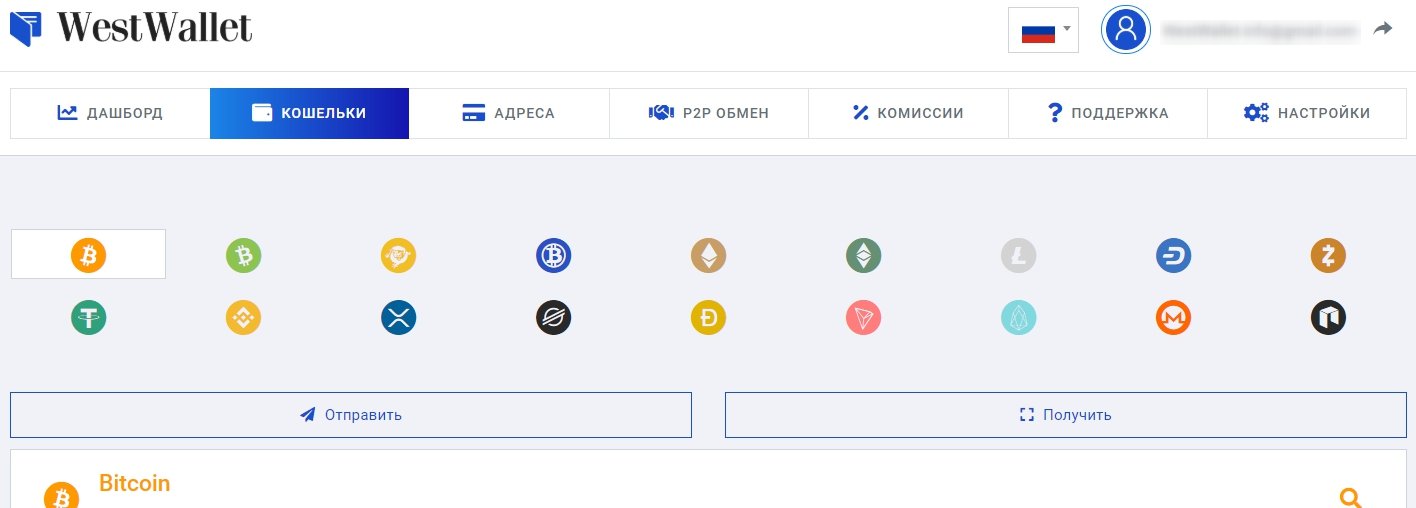Screen dimensions: 1416x508
Task: Select the orange Bitcoin coin icon
Action: (x=88, y=256)
